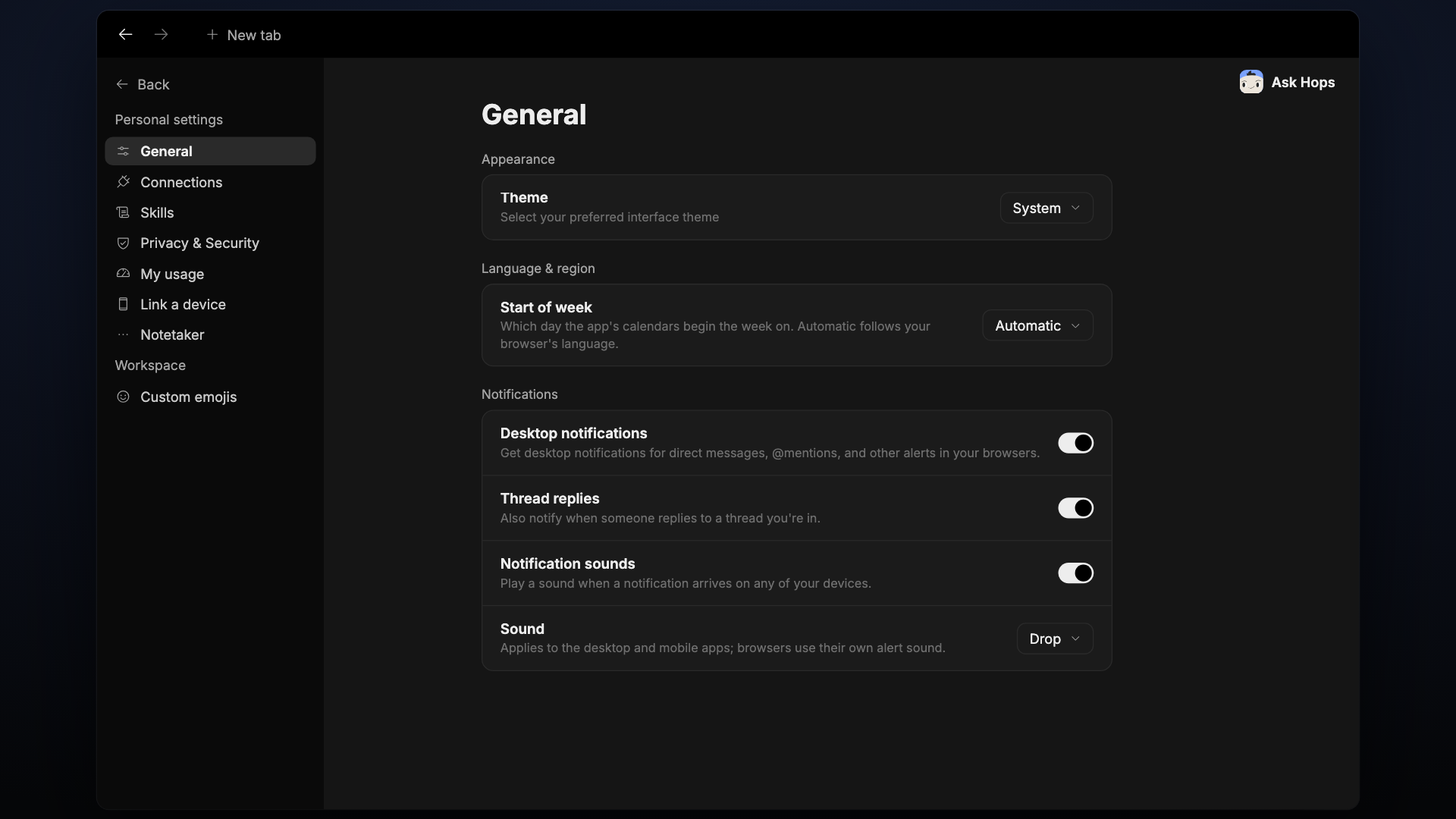Open the Start of week Automatic dropdown

tap(1037, 325)
